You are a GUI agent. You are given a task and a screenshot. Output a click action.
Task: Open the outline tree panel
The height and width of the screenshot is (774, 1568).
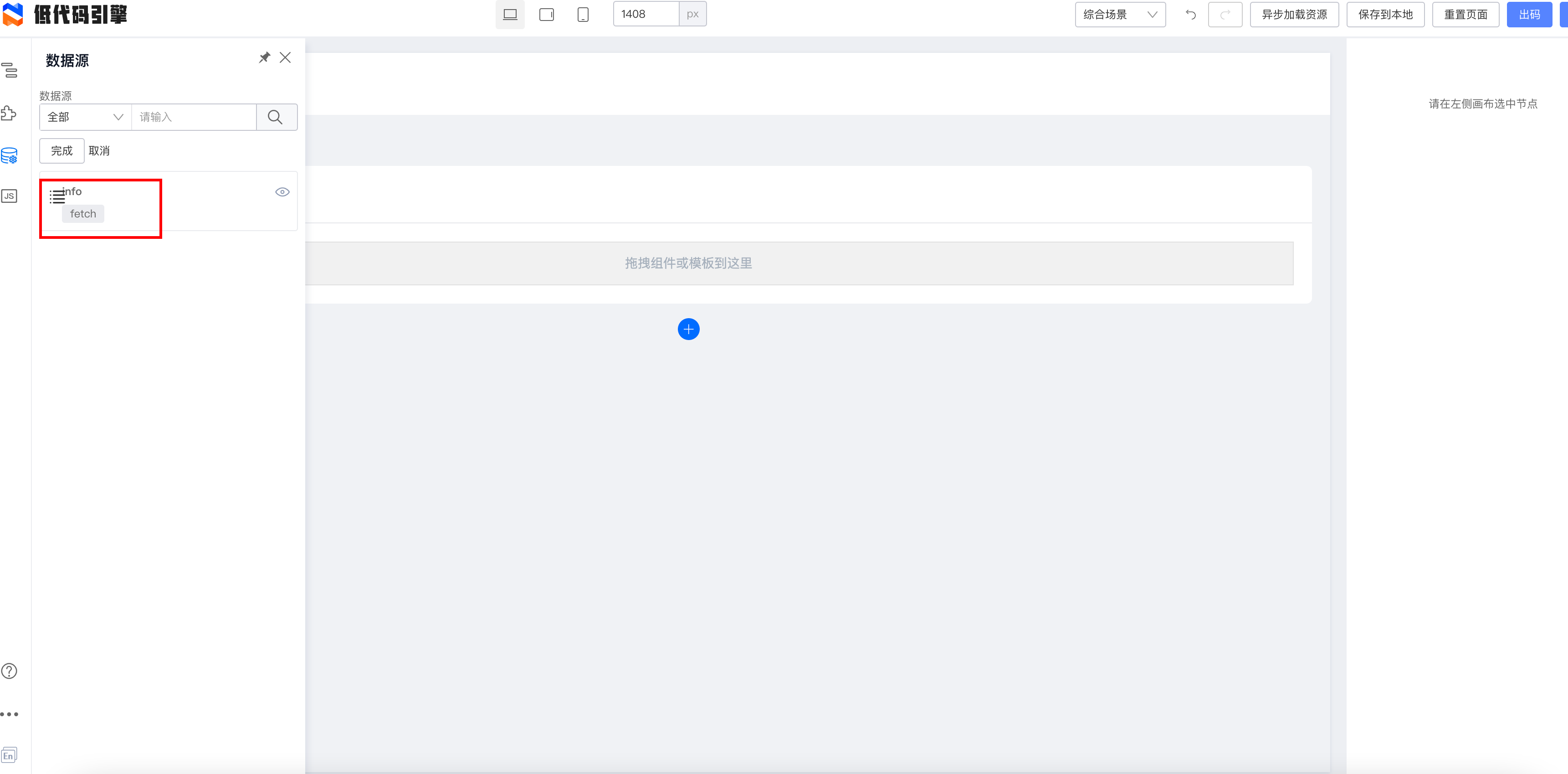(10, 70)
